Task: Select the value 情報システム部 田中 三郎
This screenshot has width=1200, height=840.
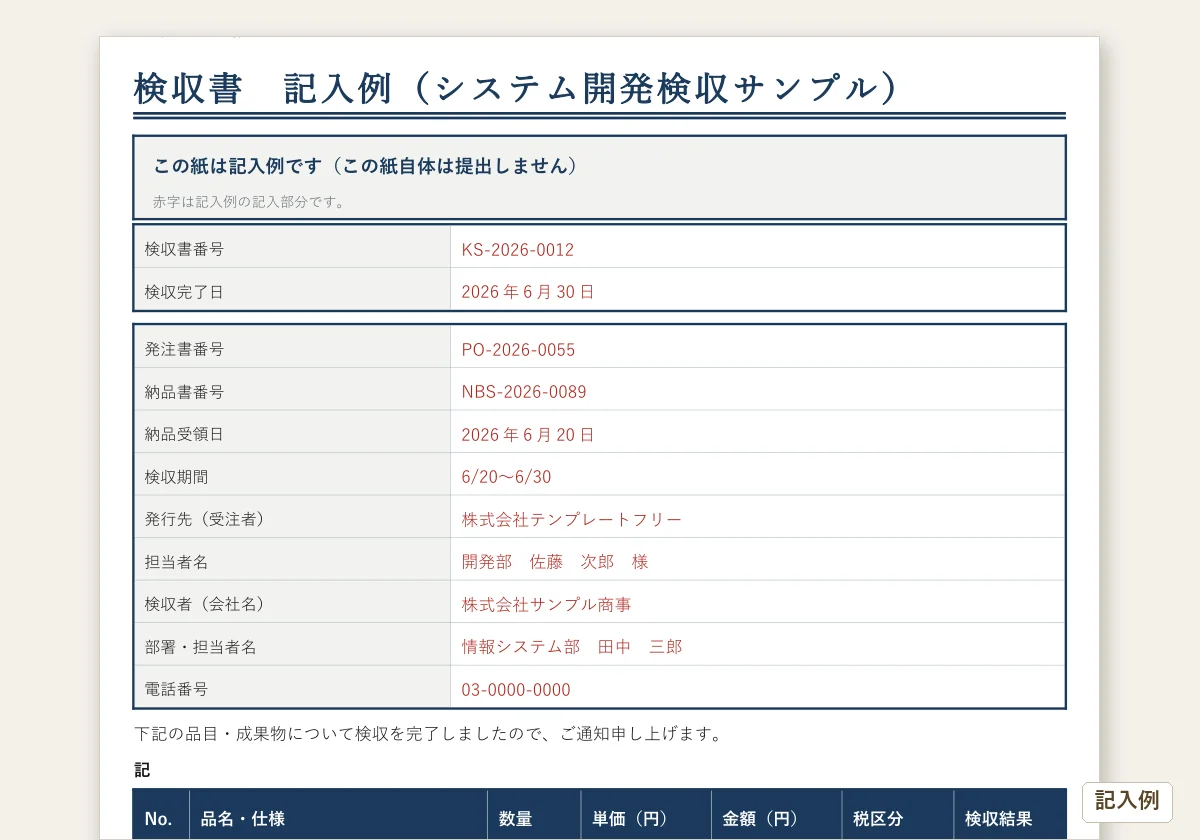Action: 572,647
